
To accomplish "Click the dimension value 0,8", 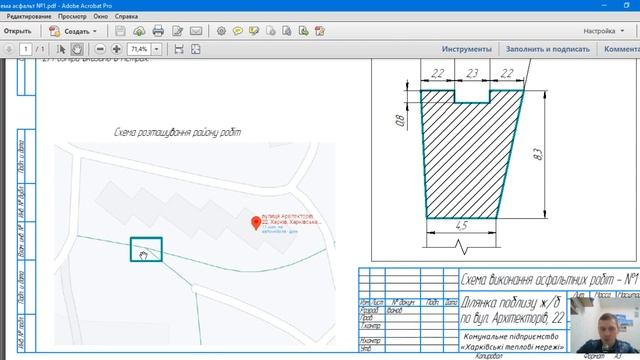I will pos(400,120).
